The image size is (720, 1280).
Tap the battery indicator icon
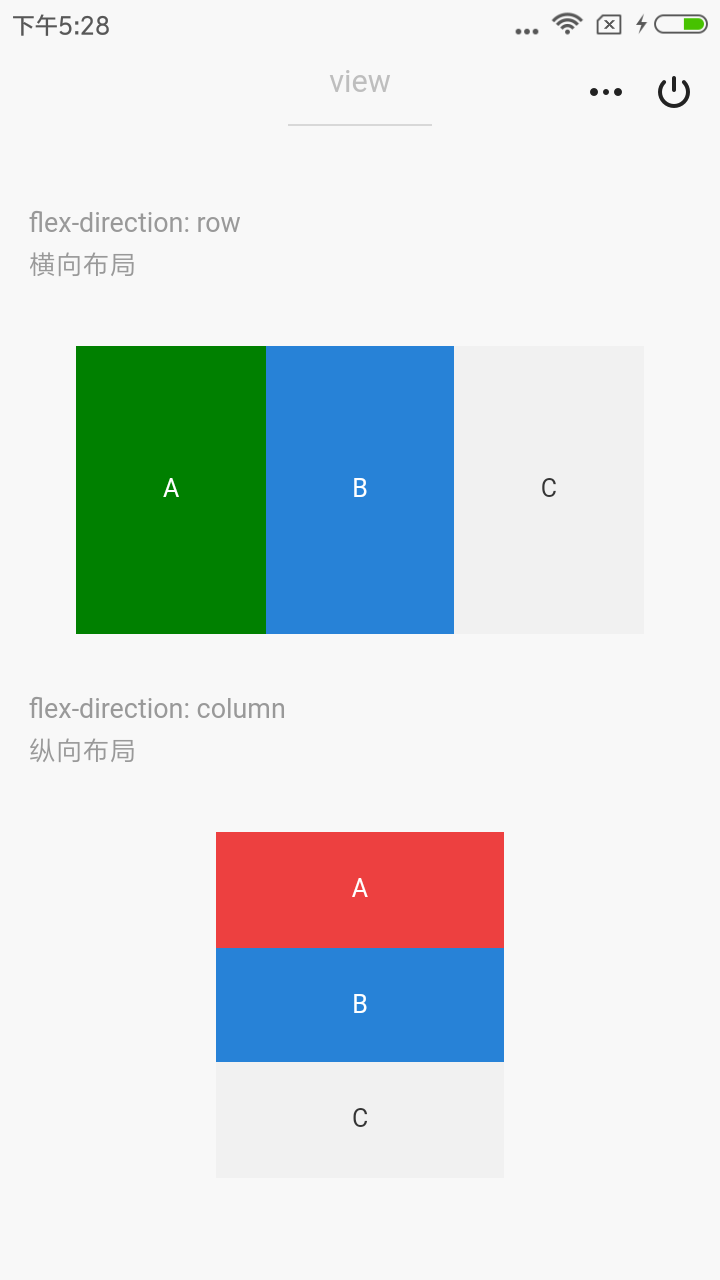click(x=681, y=24)
